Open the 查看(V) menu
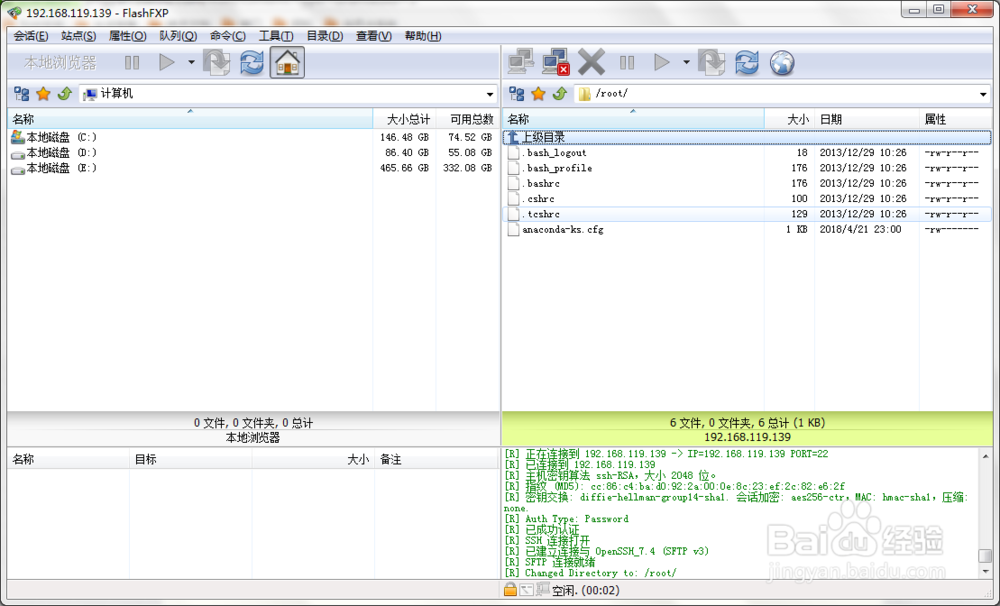 pos(374,36)
